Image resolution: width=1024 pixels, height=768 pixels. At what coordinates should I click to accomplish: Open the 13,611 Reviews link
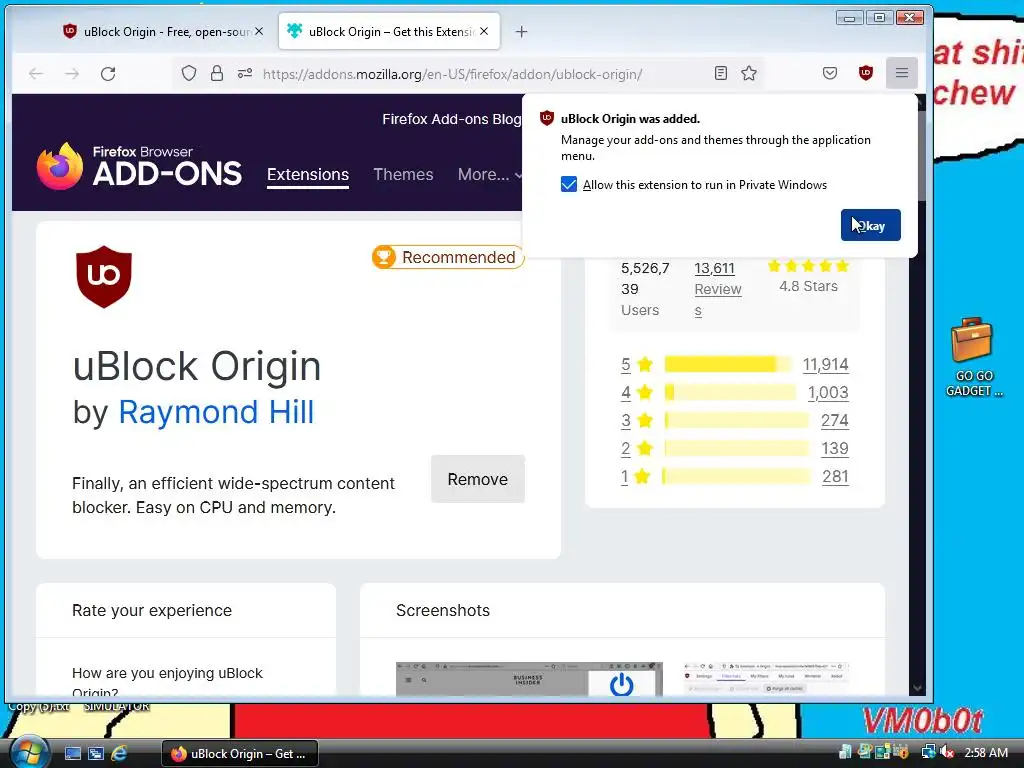(x=717, y=289)
